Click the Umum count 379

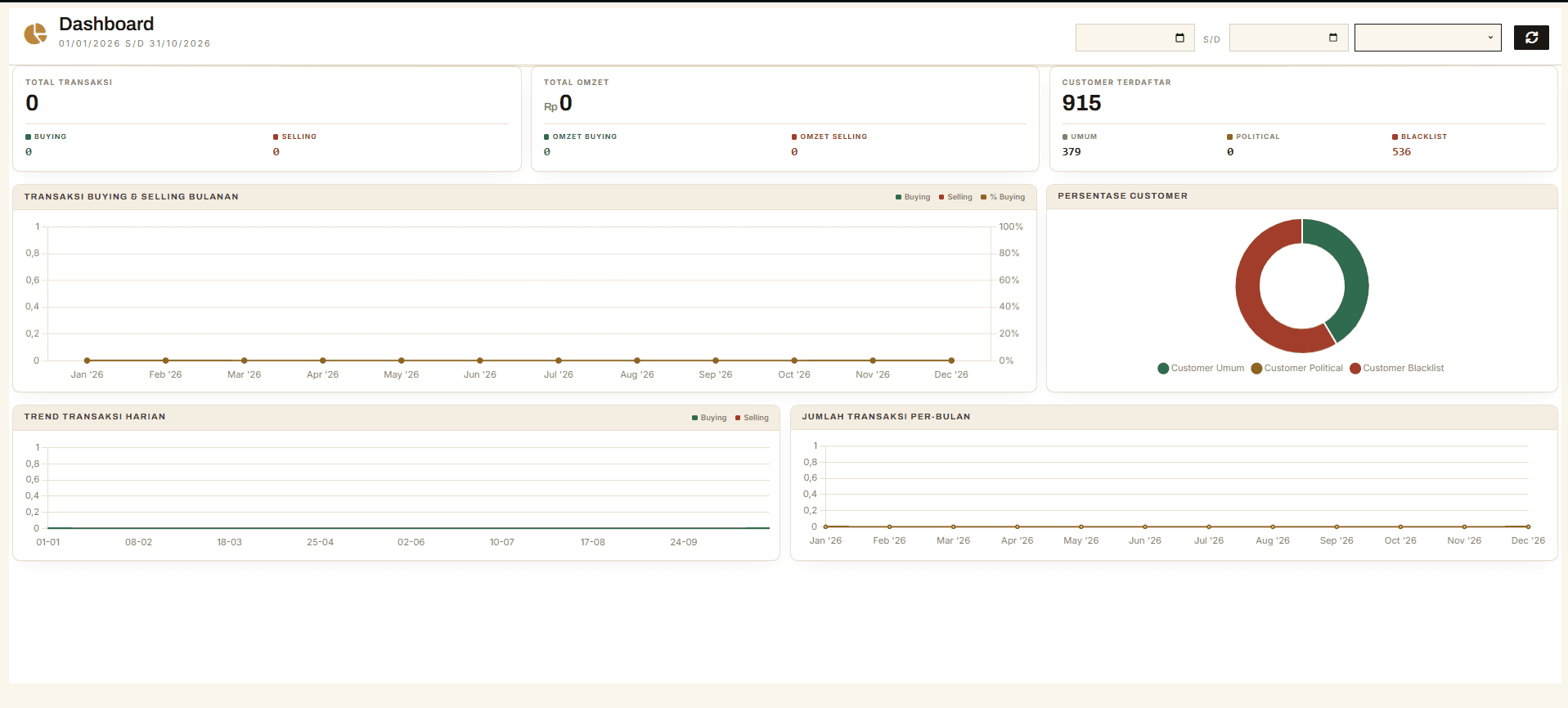pyautogui.click(x=1072, y=152)
